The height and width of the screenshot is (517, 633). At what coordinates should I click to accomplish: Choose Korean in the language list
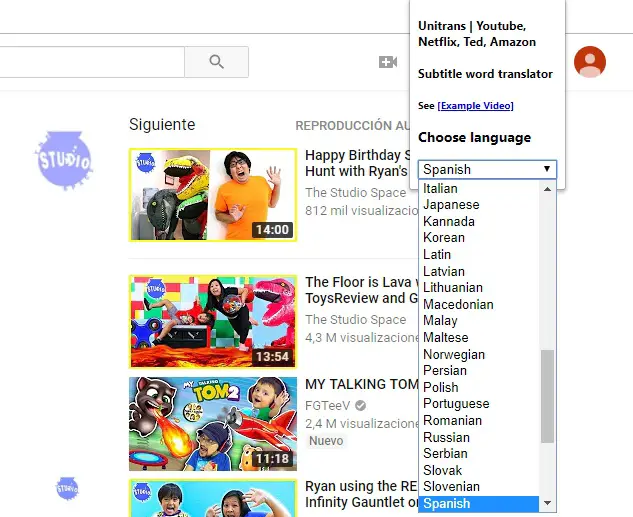click(x=479, y=238)
